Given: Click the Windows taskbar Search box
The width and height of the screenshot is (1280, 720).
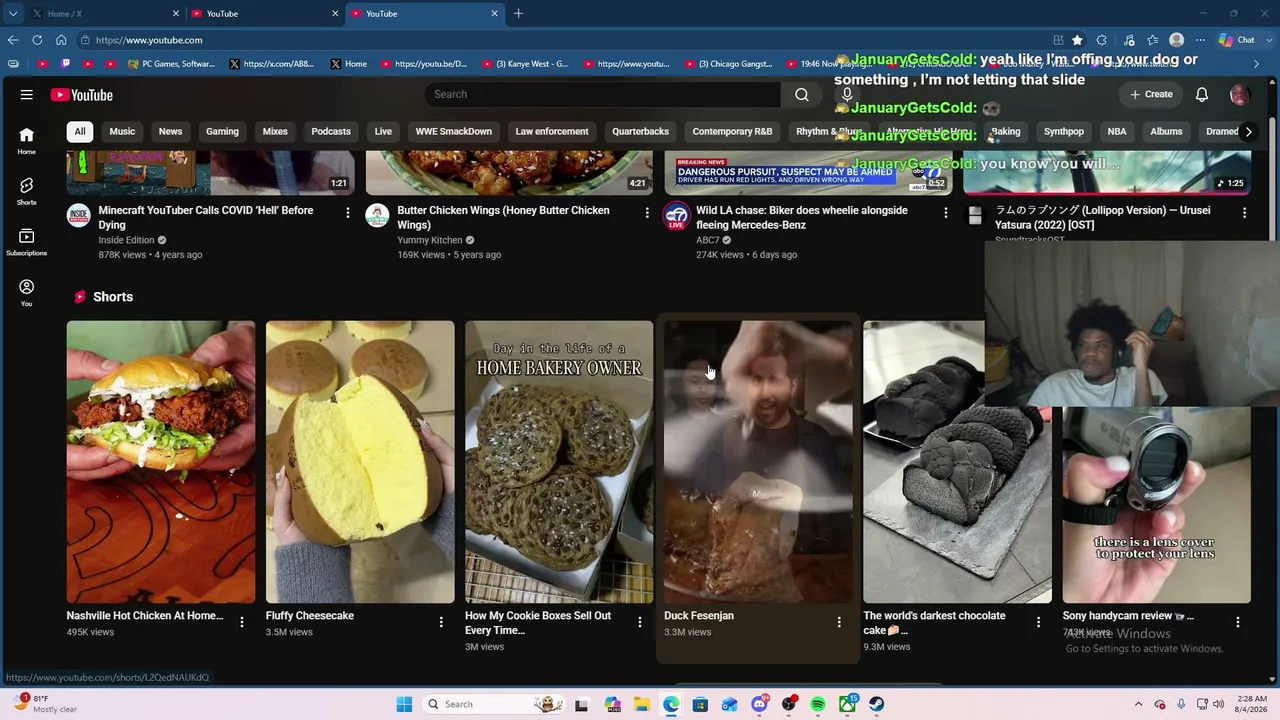Looking at the screenshot, I should click(x=494, y=704).
